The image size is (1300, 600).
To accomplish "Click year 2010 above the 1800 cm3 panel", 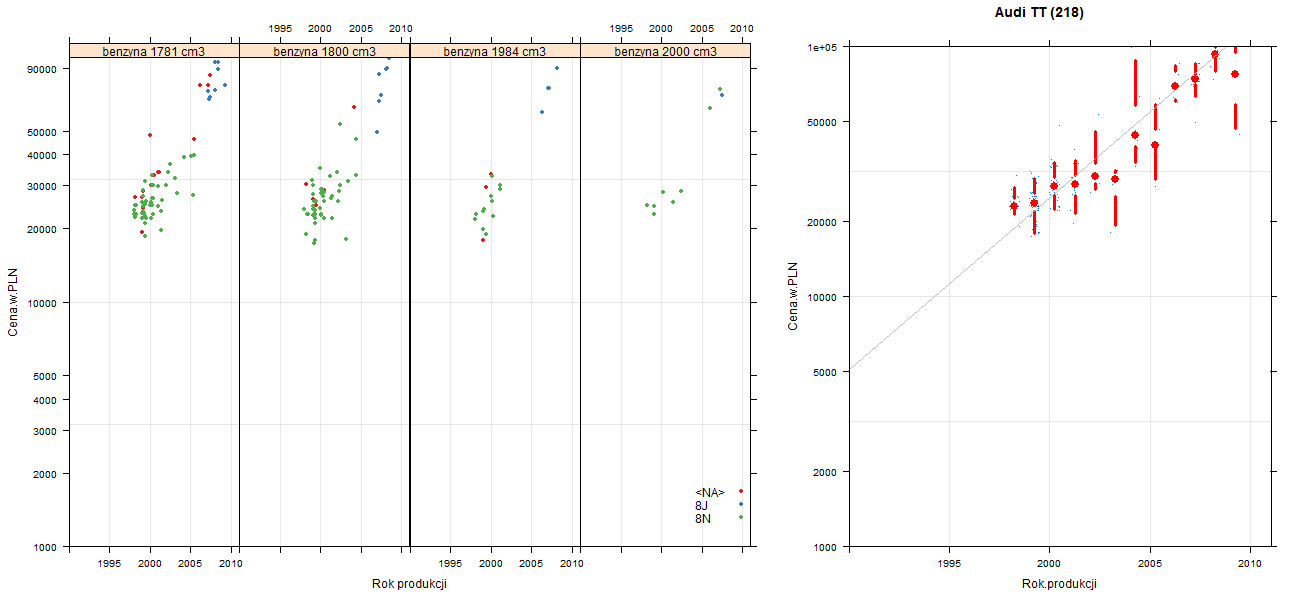I will click(x=401, y=29).
